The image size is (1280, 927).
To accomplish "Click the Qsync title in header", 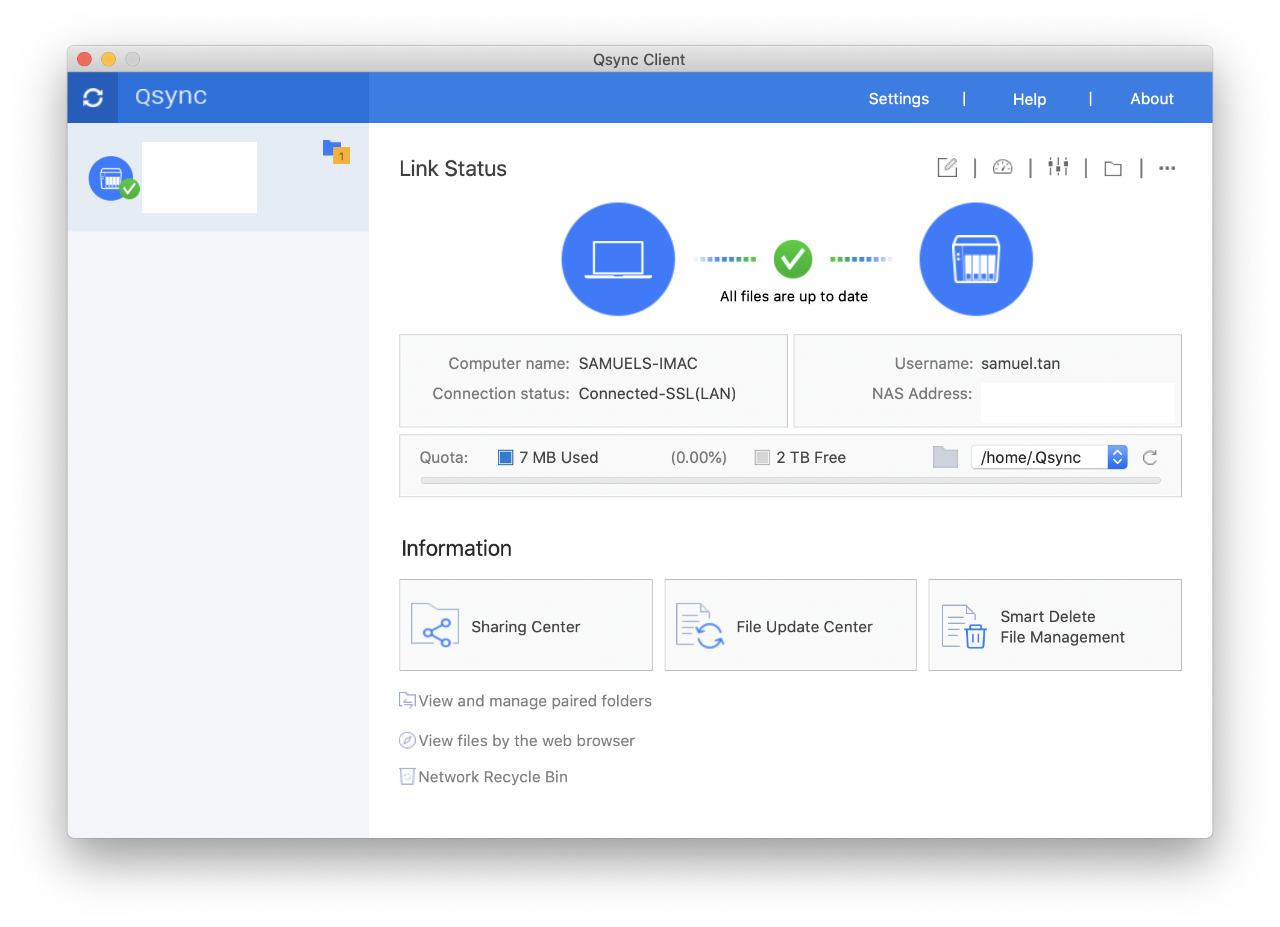I will coord(171,97).
